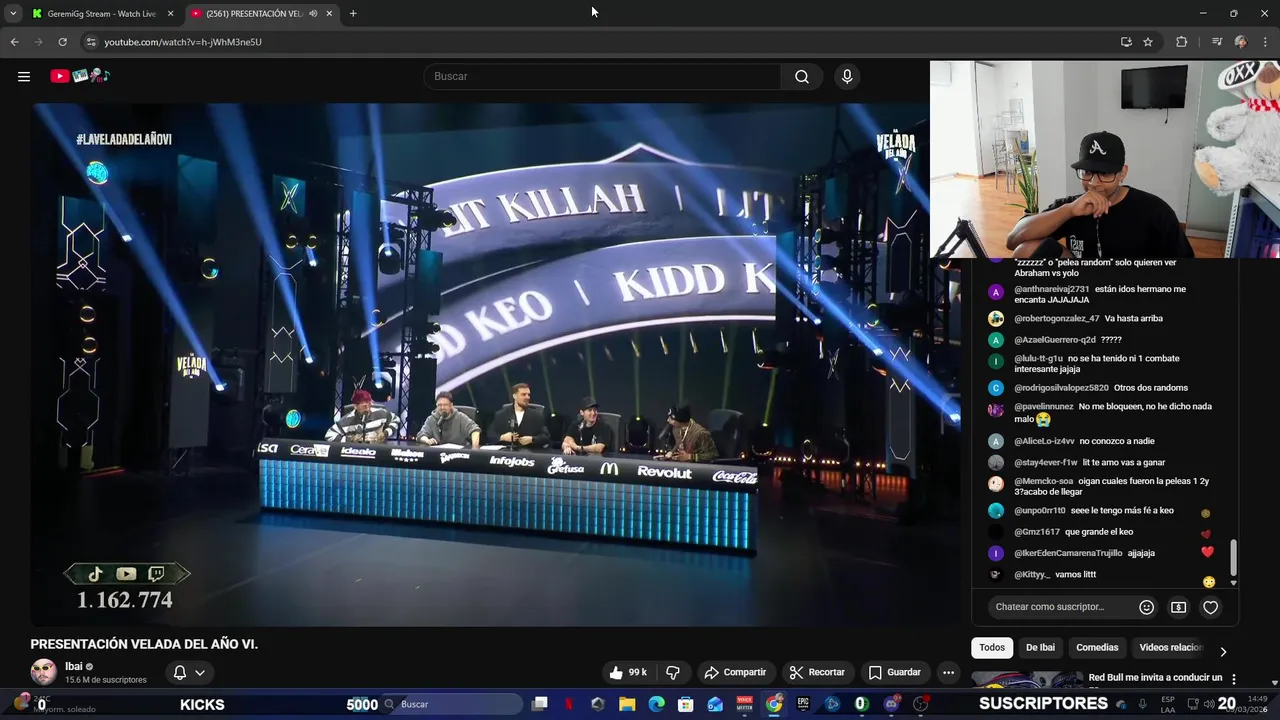Click the chat message 'que grande el keo'
Viewport: 1280px width, 720px height.
(x=1099, y=532)
